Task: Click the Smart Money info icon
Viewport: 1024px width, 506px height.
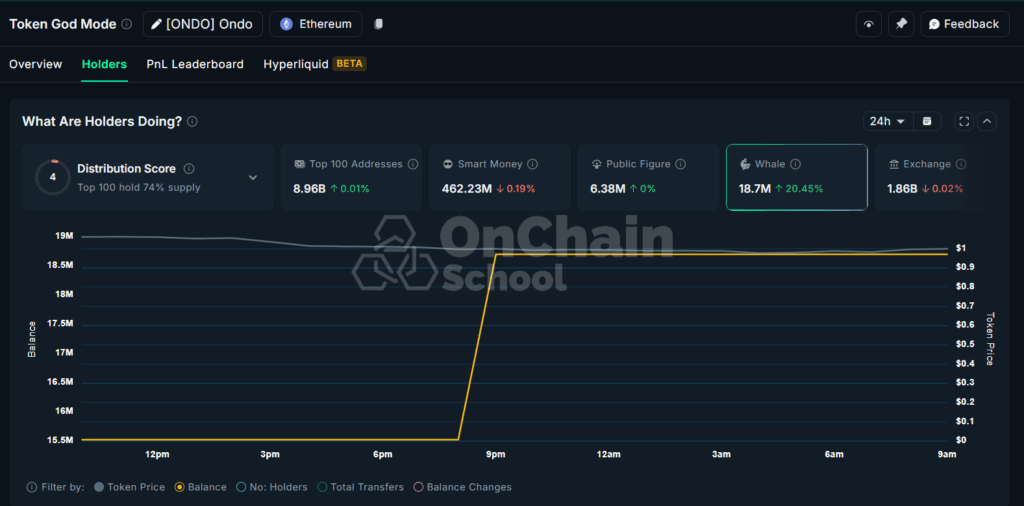Action: [532, 165]
